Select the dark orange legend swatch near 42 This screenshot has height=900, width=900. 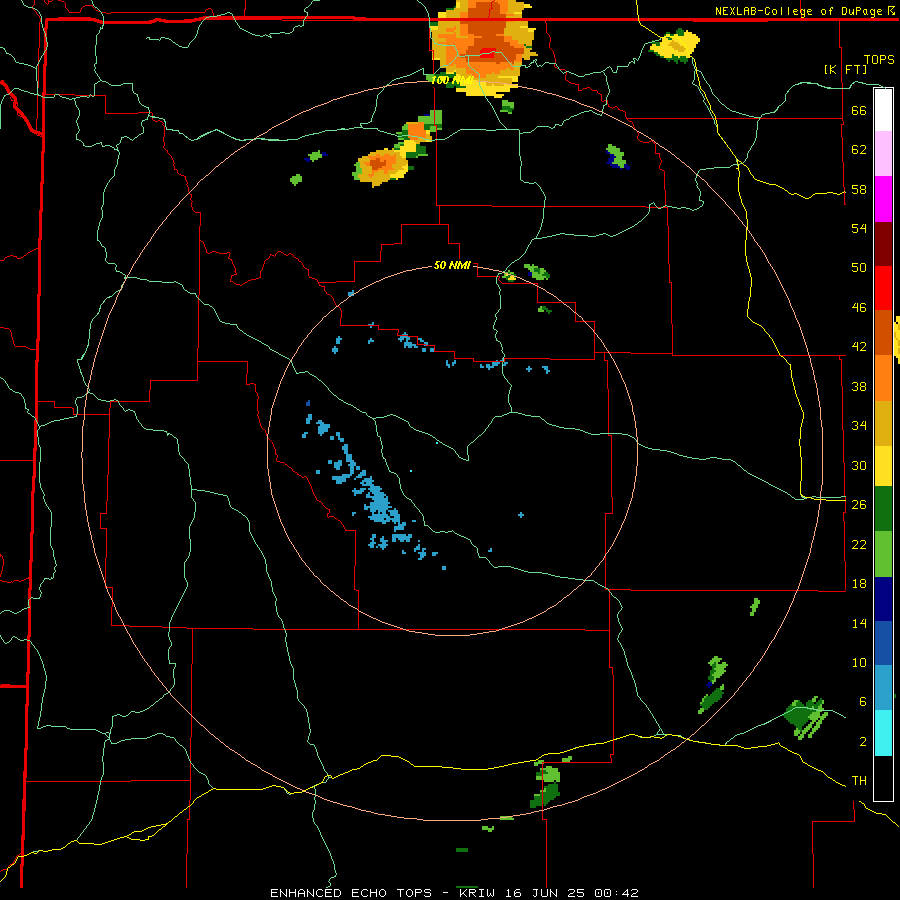pyautogui.click(x=883, y=333)
